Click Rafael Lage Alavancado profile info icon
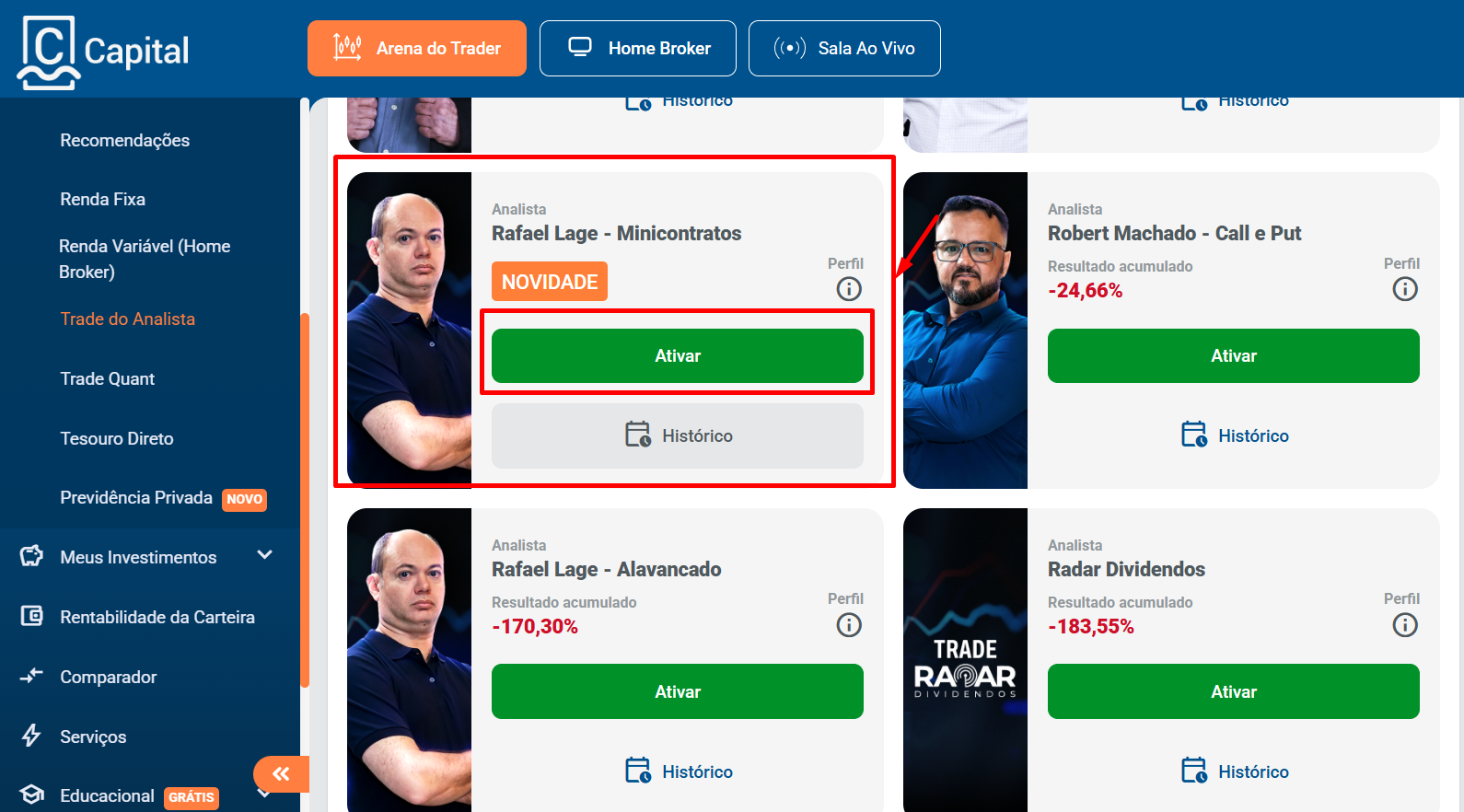This screenshot has width=1464, height=812. click(x=849, y=625)
